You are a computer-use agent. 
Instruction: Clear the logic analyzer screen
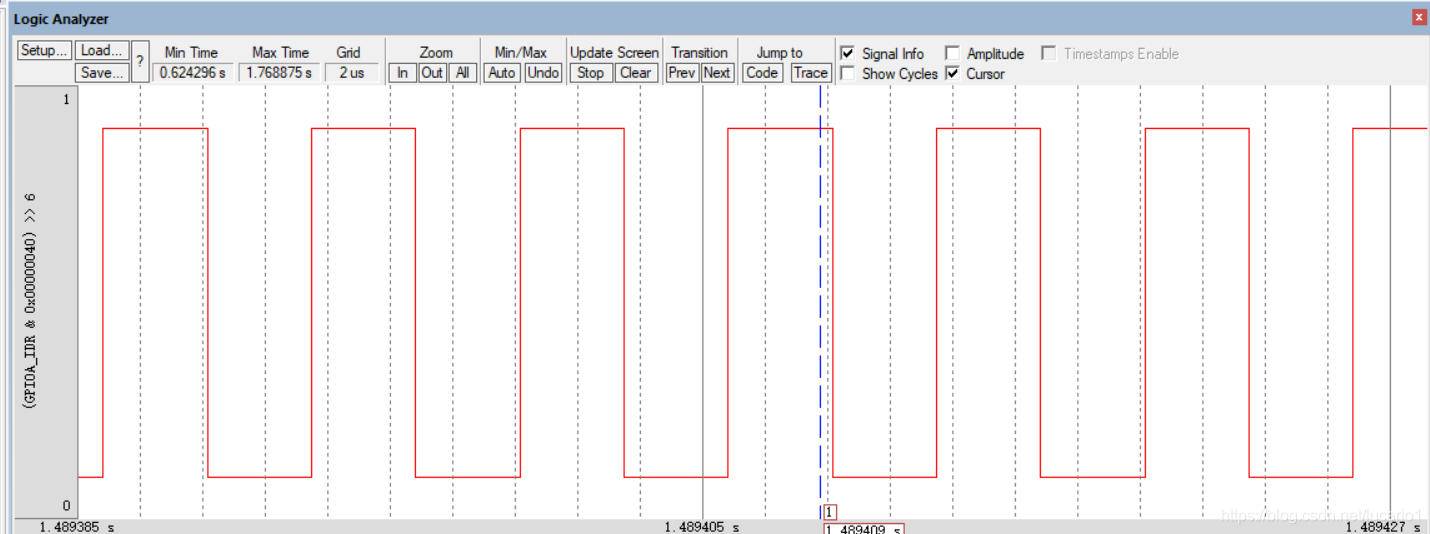636,72
